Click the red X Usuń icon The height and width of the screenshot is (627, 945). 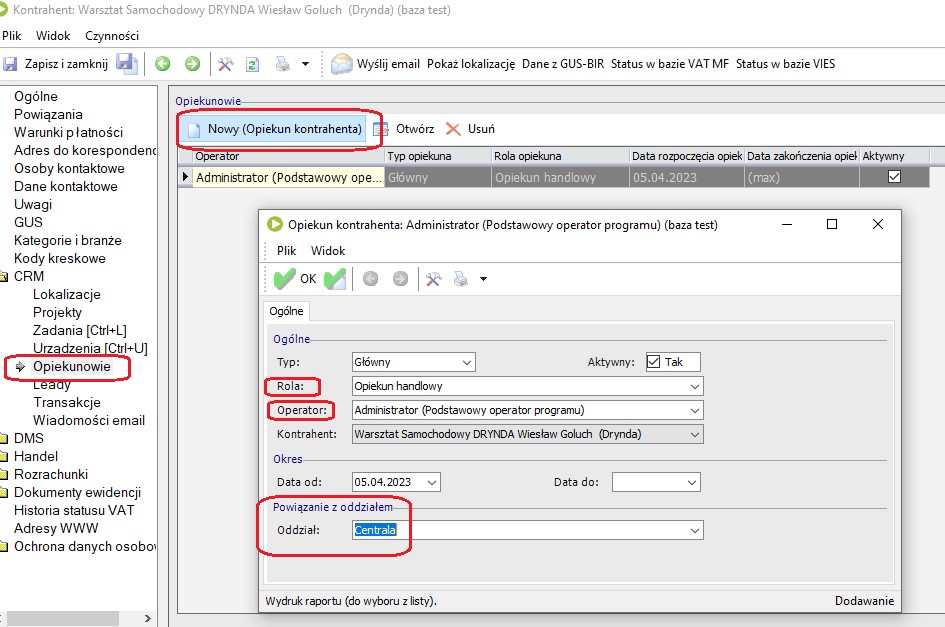coord(453,129)
